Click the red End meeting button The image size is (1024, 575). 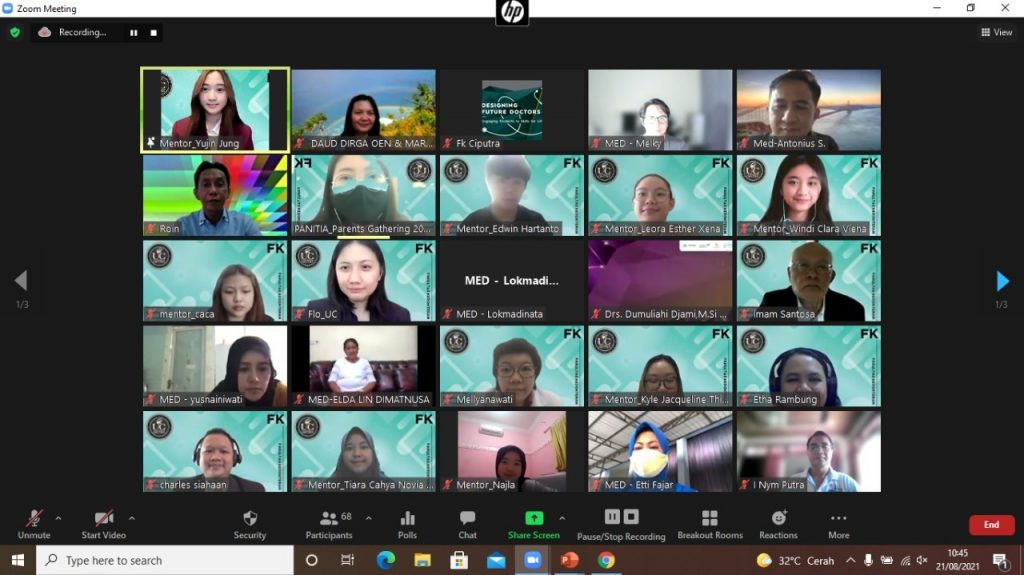click(x=991, y=525)
